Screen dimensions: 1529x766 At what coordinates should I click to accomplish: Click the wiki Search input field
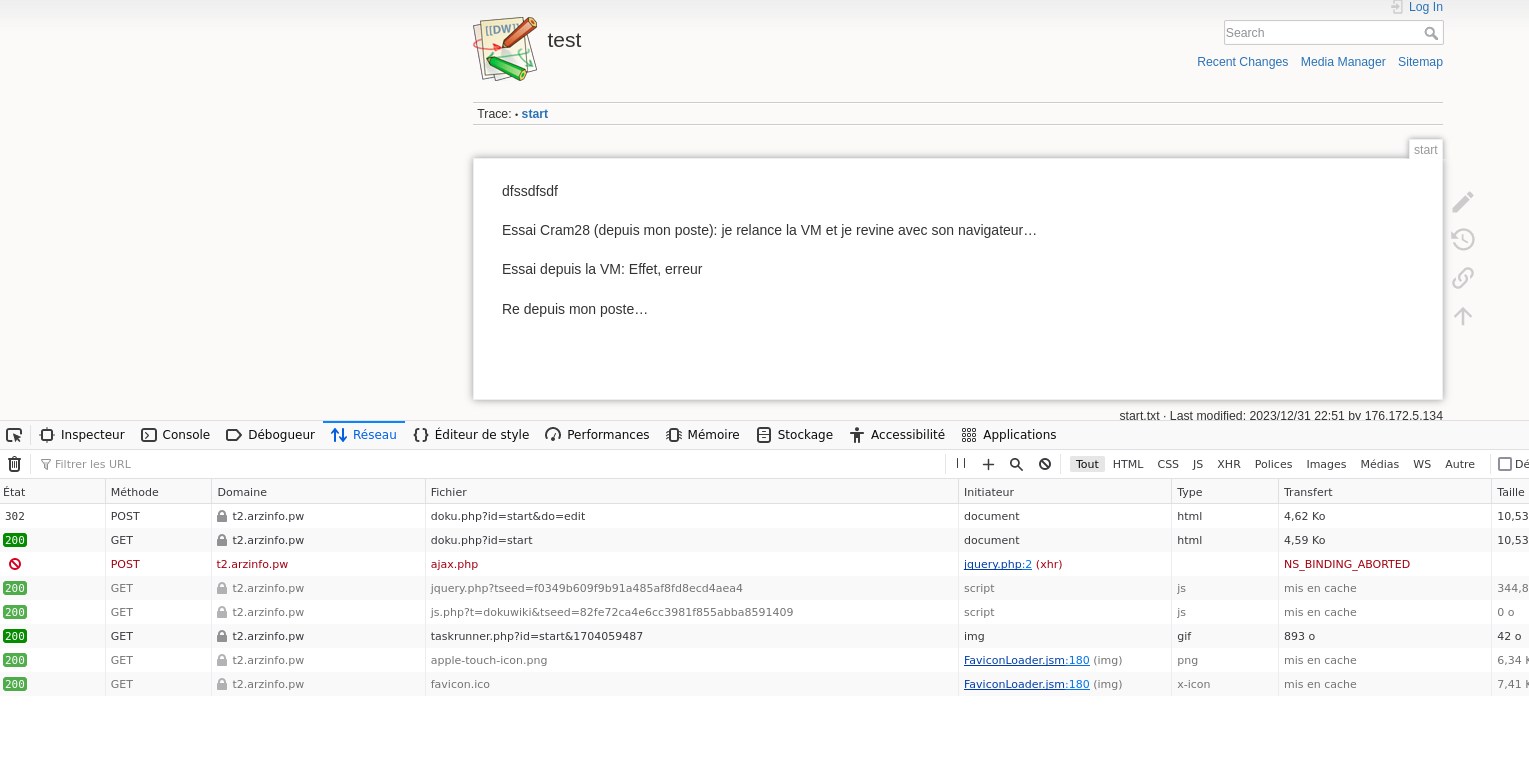[1322, 33]
